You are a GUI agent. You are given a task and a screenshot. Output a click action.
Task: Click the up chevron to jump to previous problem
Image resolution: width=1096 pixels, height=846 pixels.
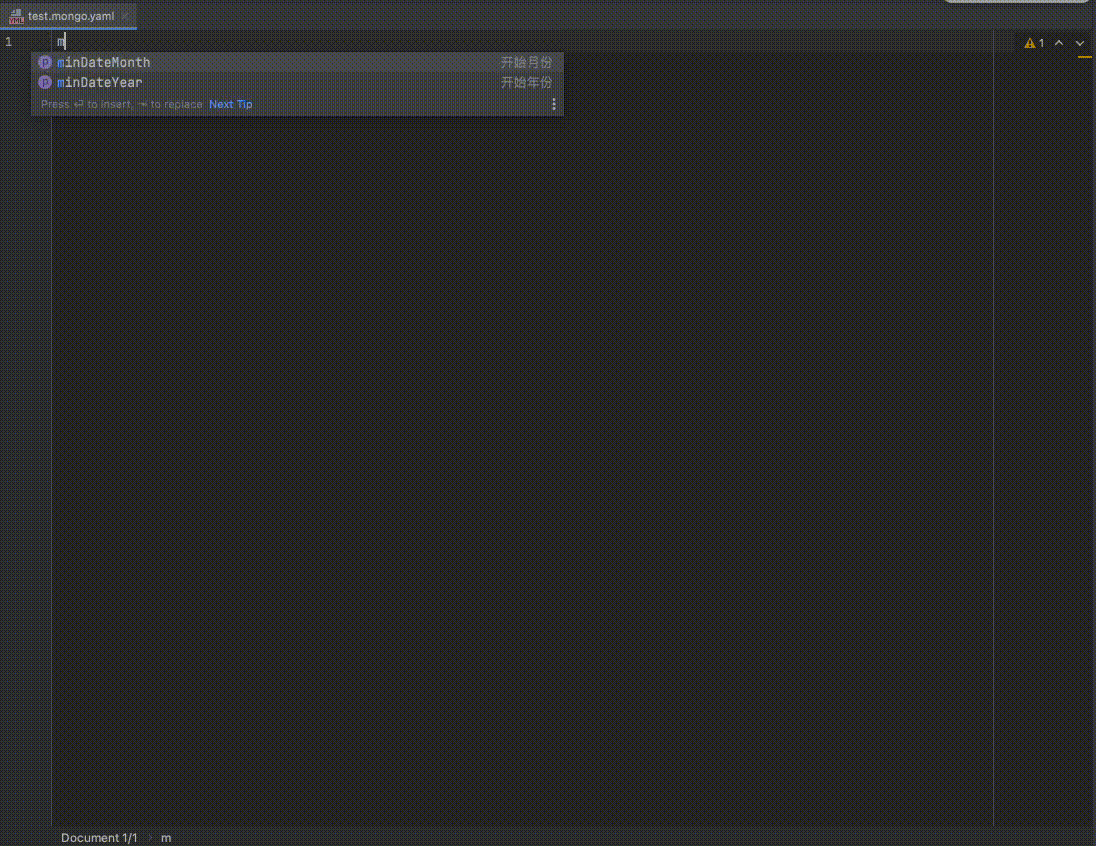tap(1059, 43)
